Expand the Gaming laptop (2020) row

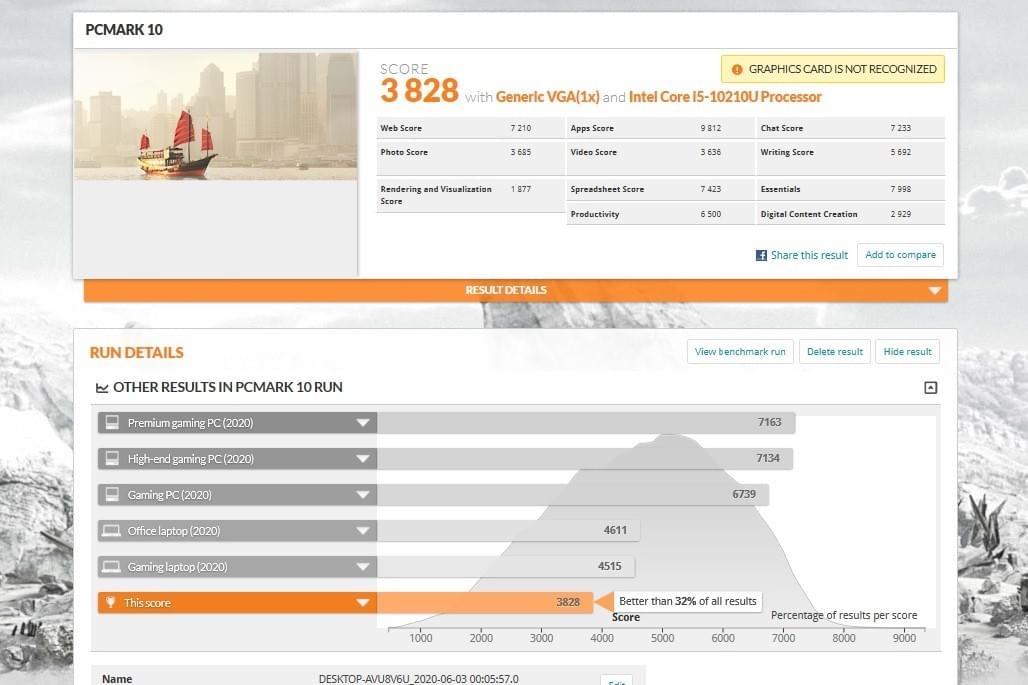click(x=363, y=567)
